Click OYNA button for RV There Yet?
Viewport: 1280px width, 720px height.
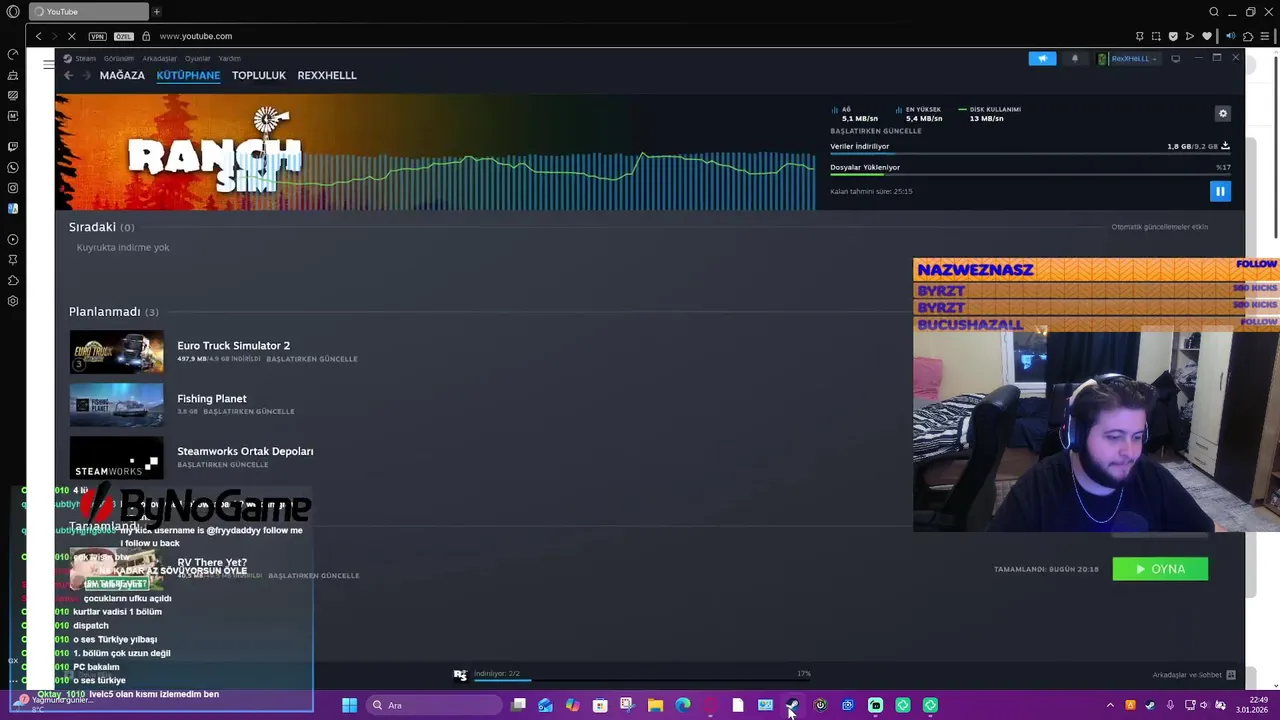click(1160, 569)
